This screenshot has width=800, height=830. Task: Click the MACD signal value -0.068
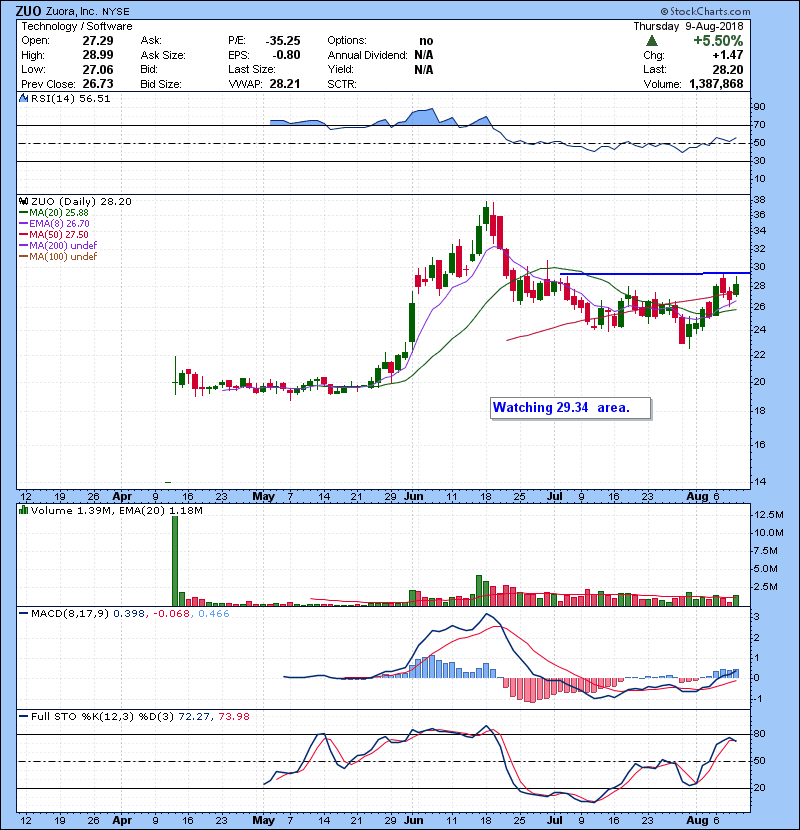pyautogui.click(x=171, y=614)
